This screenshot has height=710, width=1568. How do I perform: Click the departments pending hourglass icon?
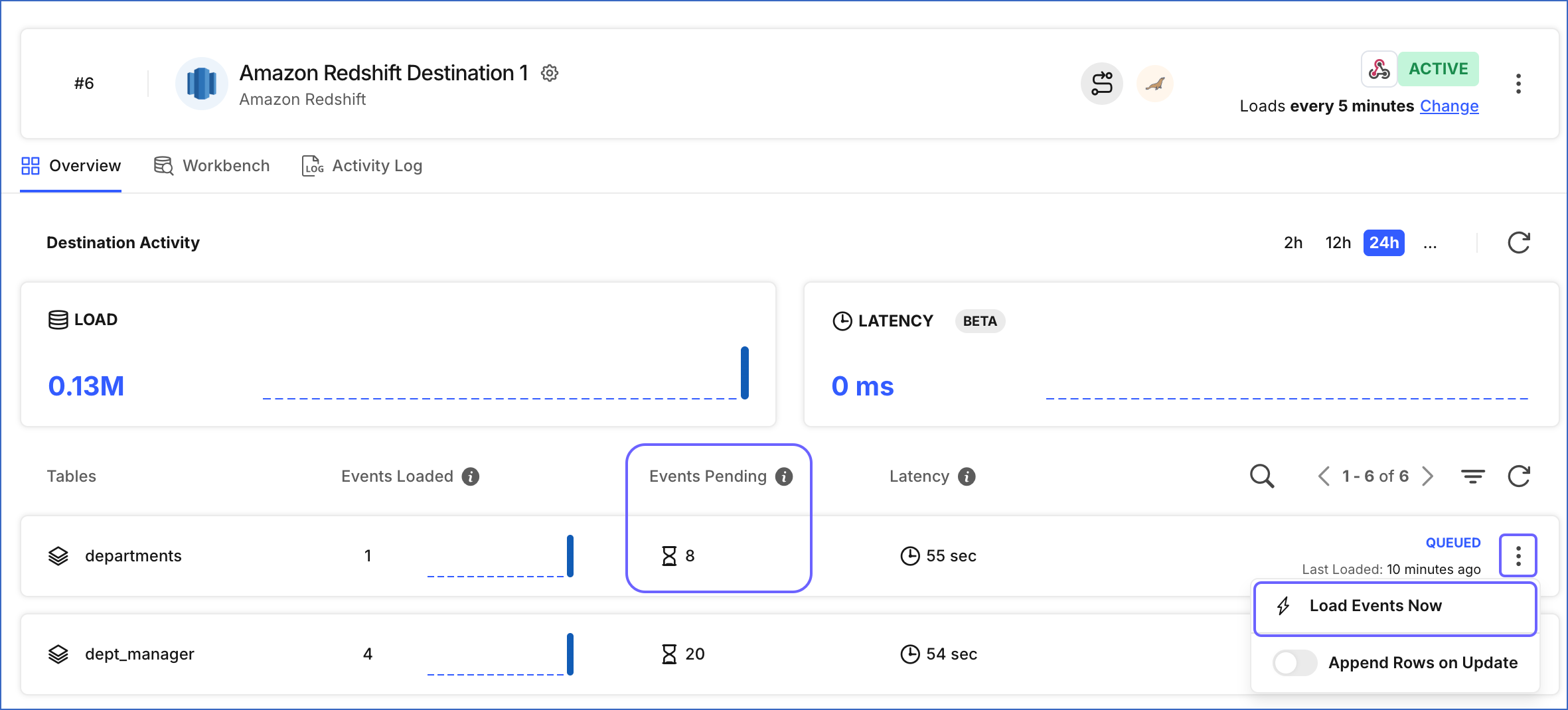pos(669,556)
